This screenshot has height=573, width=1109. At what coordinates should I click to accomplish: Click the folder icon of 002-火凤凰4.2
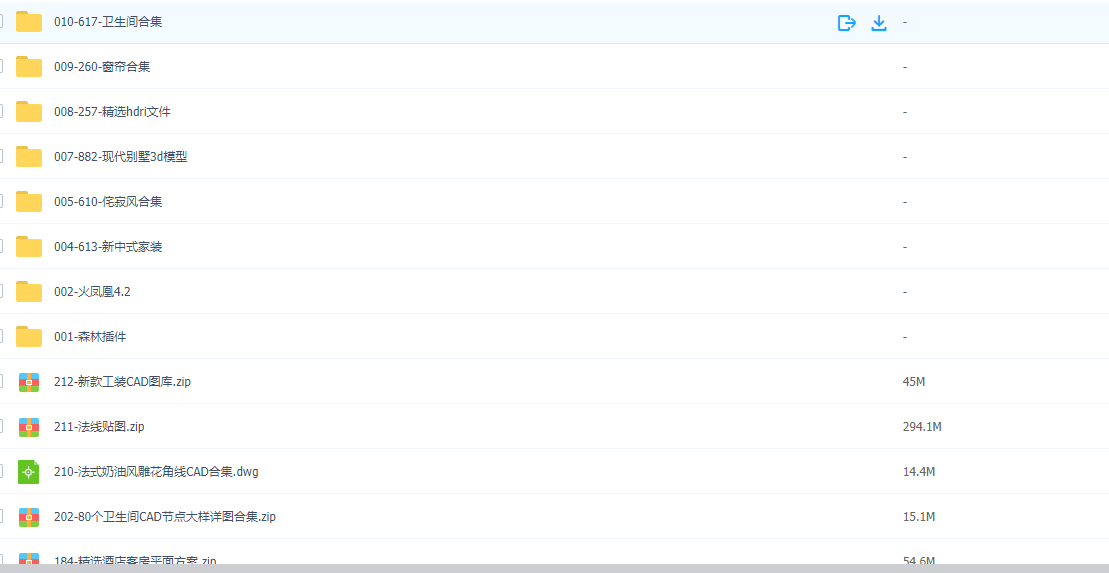click(29, 291)
